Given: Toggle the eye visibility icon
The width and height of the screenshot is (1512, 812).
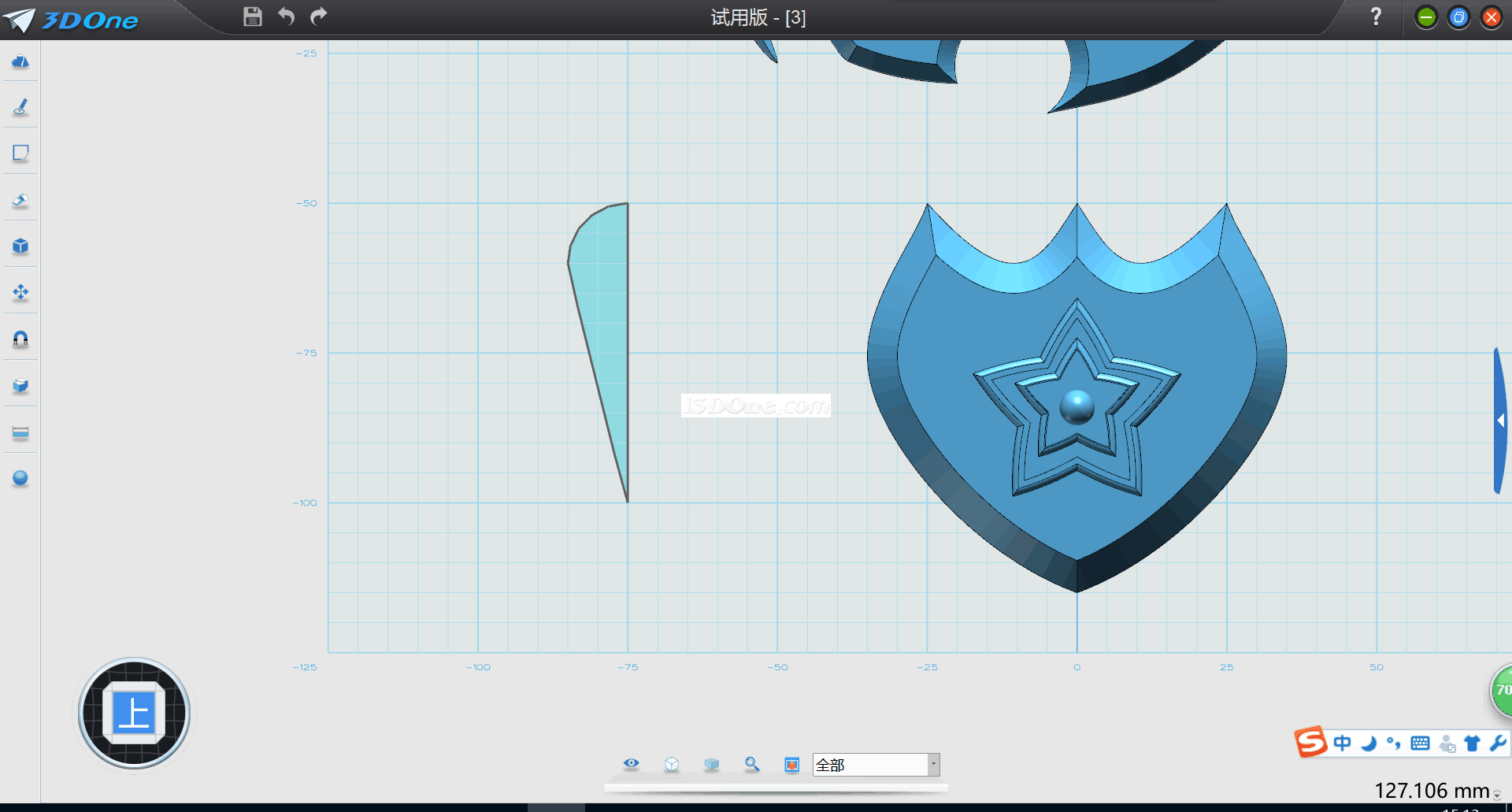Looking at the screenshot, I should click(x=631, y=764).
